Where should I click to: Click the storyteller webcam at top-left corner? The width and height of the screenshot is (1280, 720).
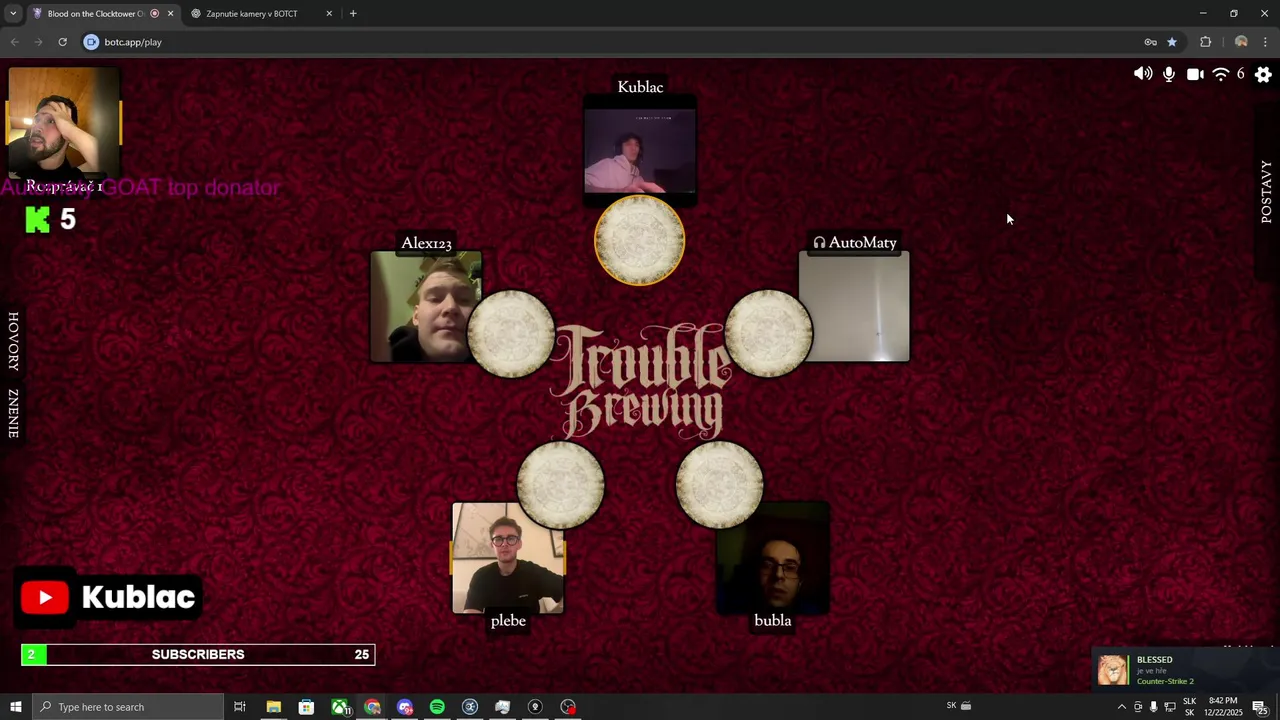(63, 122)
